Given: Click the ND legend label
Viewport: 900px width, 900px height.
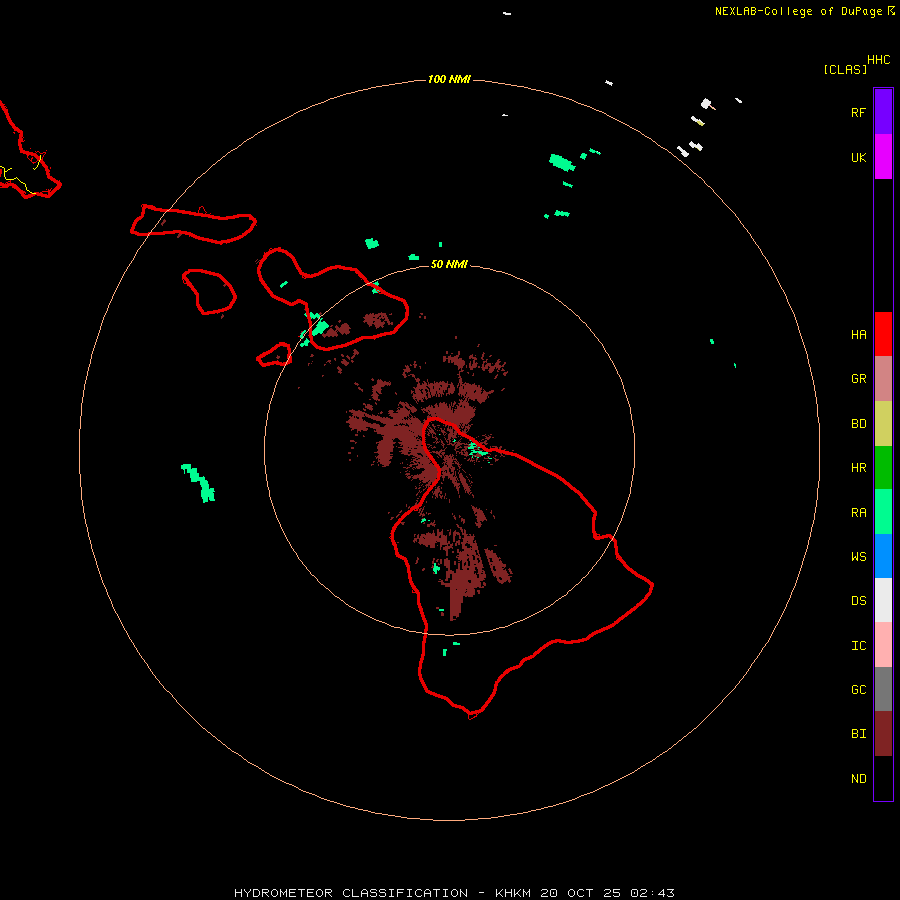Looking at the screenshot, I should 858,779.
